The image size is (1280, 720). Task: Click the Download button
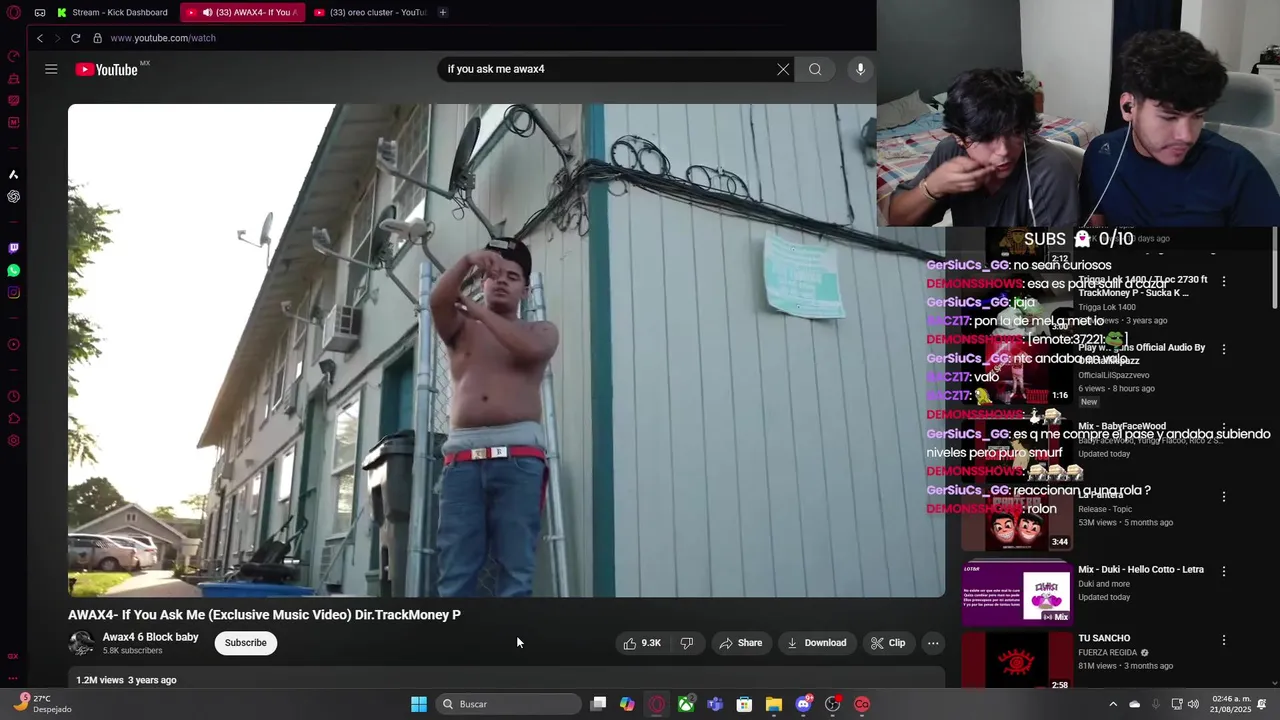pyautogui.click(x=817, y=643)
